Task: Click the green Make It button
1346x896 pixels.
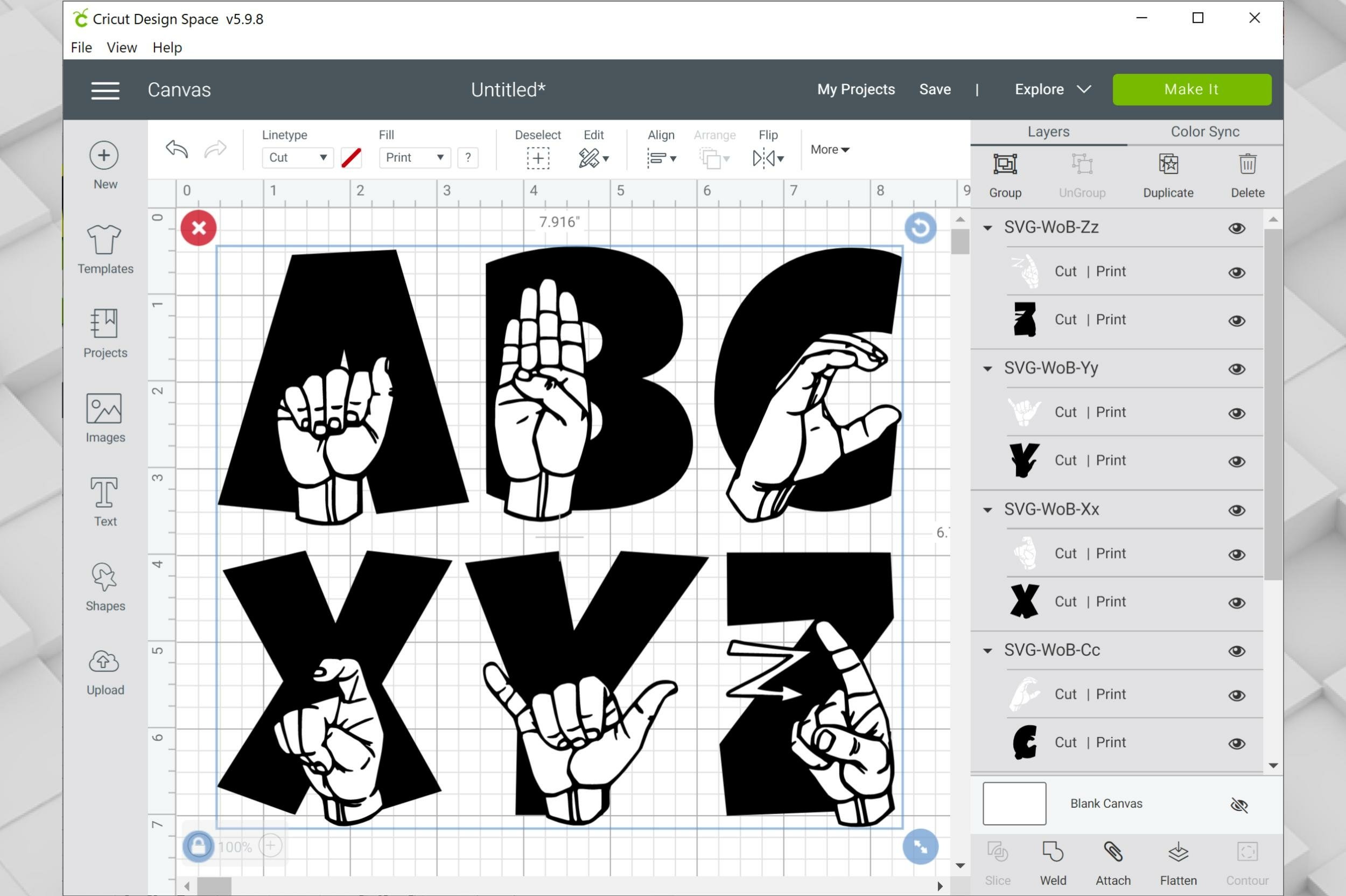Action: [1191, 89]
